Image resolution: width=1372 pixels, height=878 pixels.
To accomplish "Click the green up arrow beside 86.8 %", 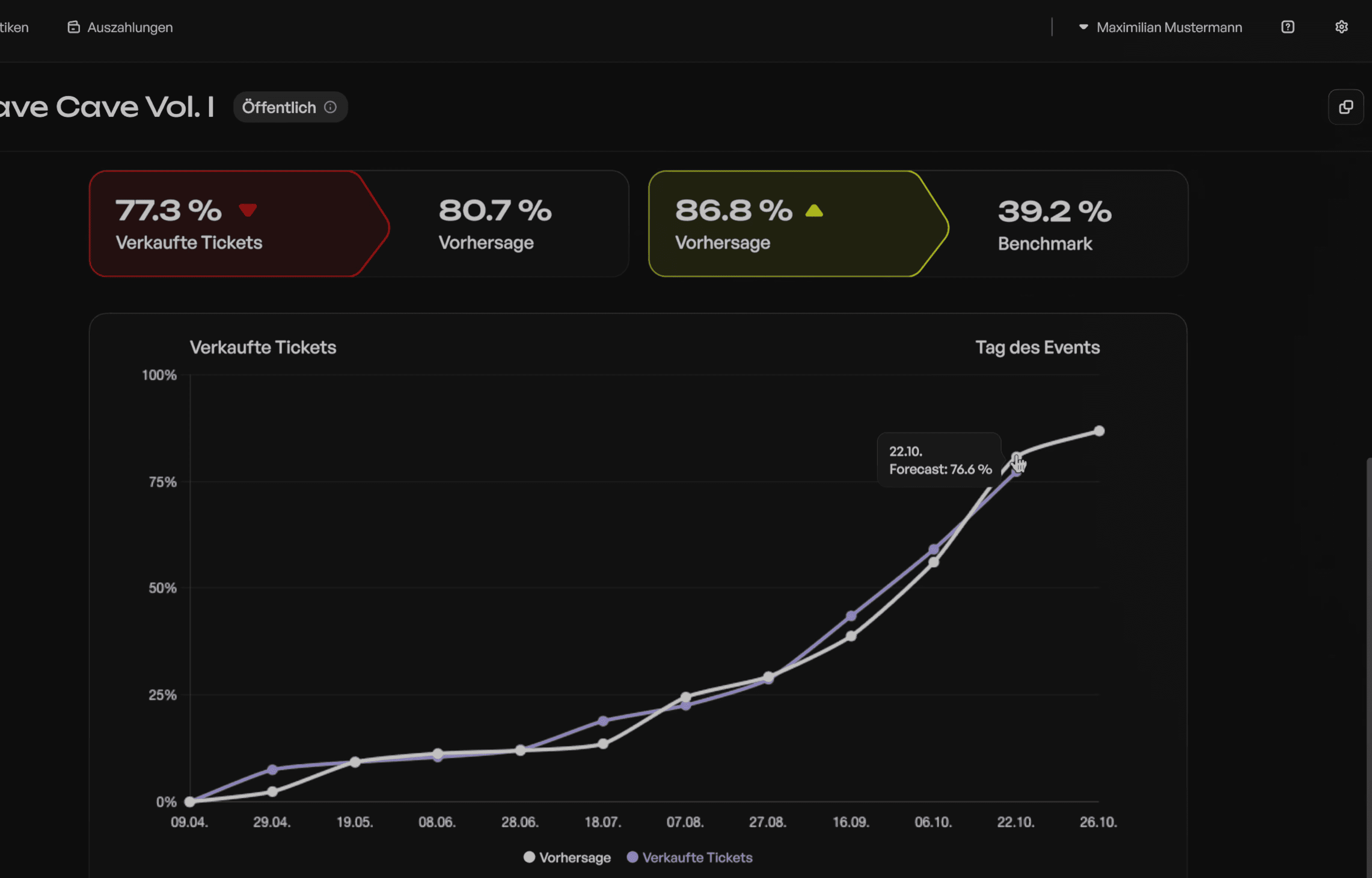I will [x=814, y=211].
